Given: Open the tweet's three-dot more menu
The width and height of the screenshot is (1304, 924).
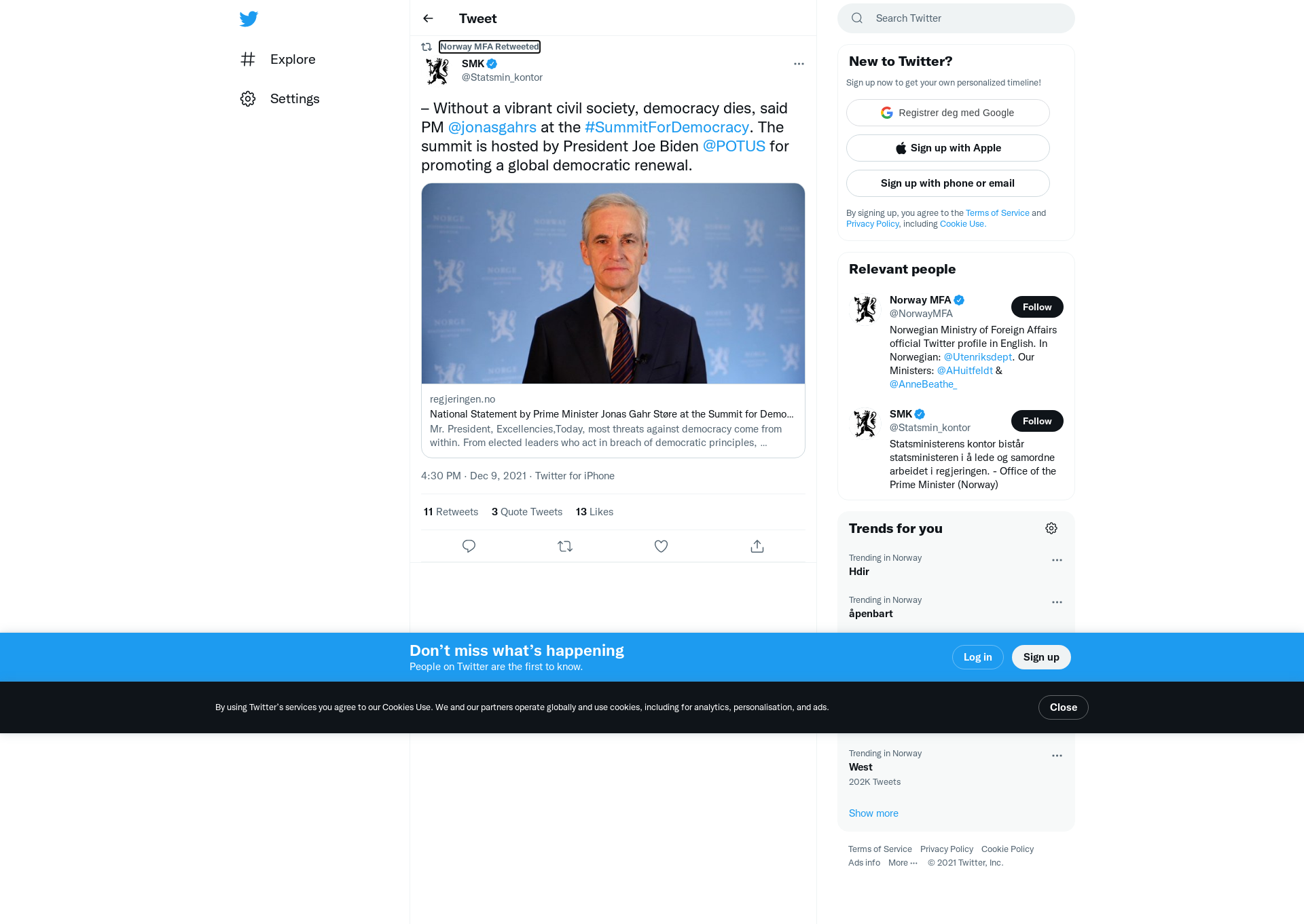Looking at the screenshot, I should tap(799, 64).
